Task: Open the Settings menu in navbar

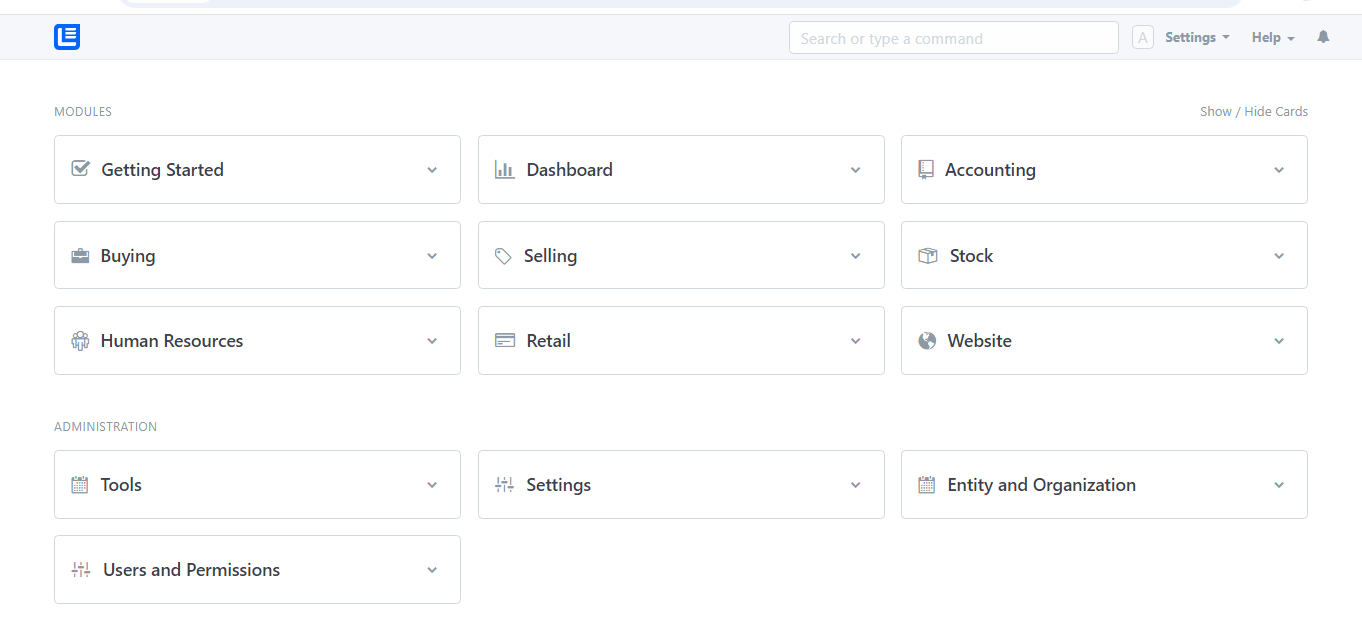Action: (1196, 37)
